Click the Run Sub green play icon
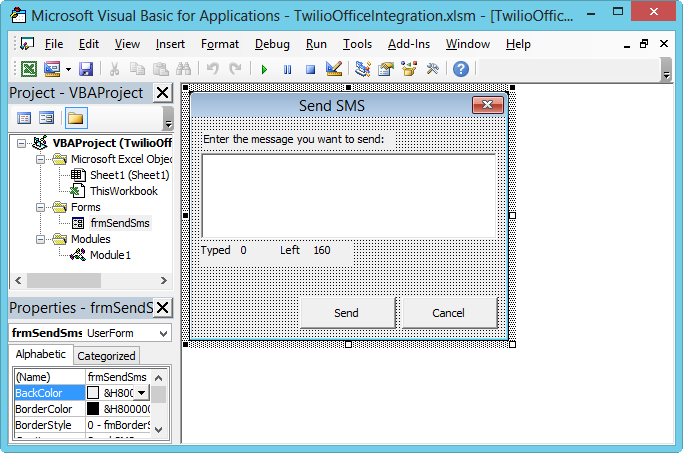The width and height of the screenshot is (683, 453). tap(264, 69)
